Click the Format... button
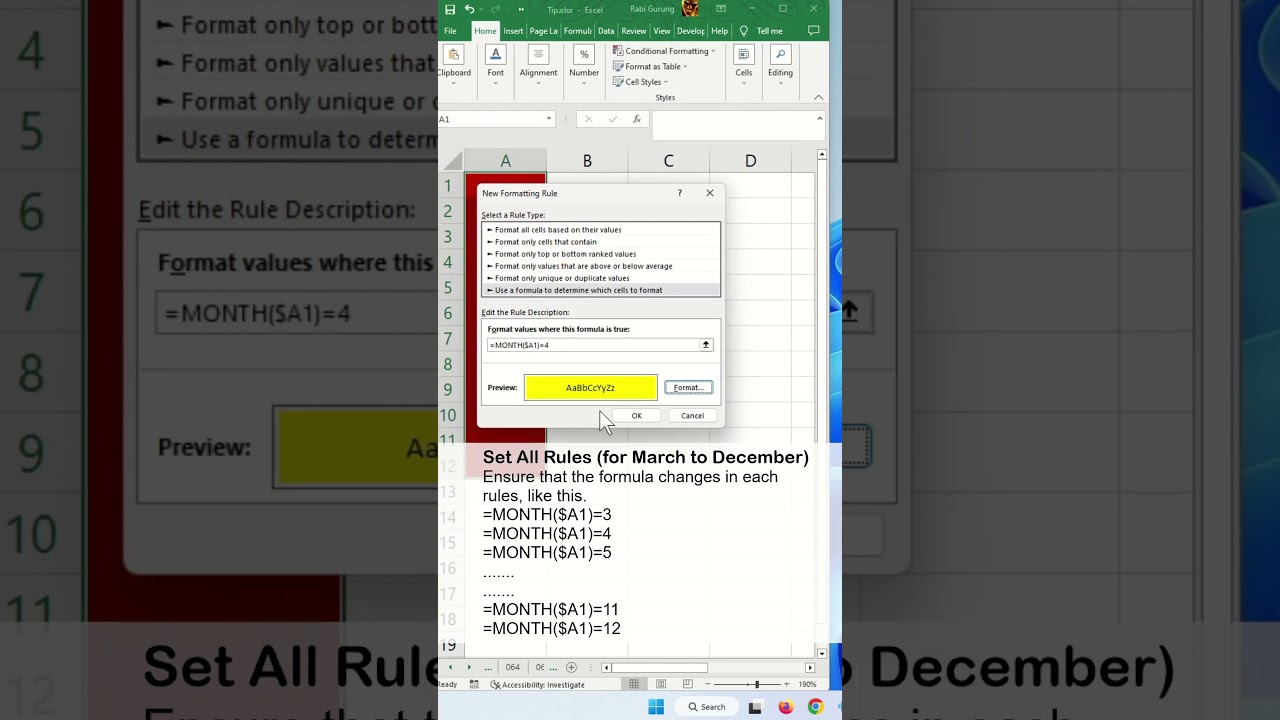 click(689, 387)
